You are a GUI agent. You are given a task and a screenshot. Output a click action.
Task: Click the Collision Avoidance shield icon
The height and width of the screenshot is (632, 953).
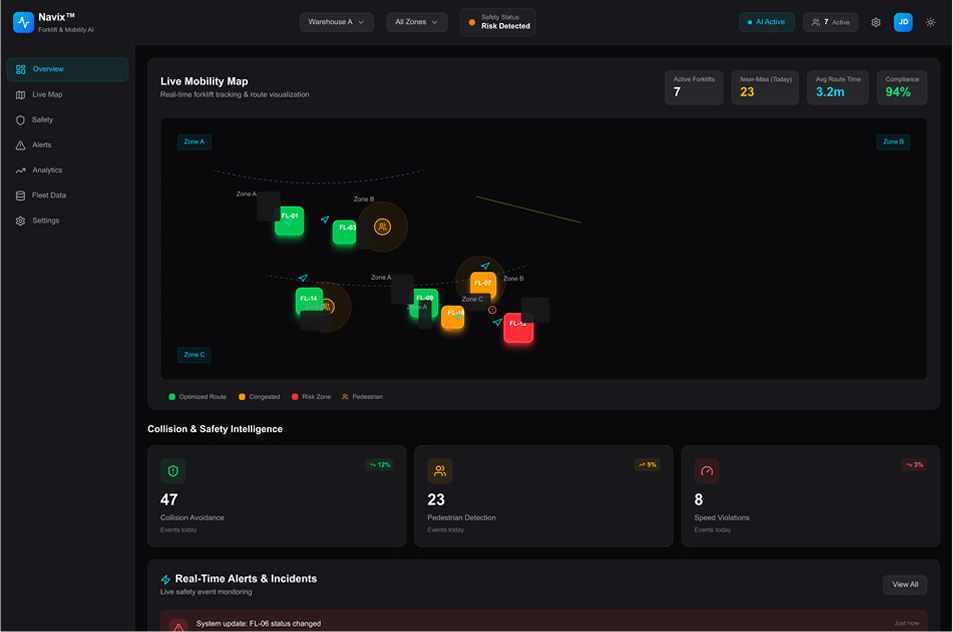pos(173,471)
